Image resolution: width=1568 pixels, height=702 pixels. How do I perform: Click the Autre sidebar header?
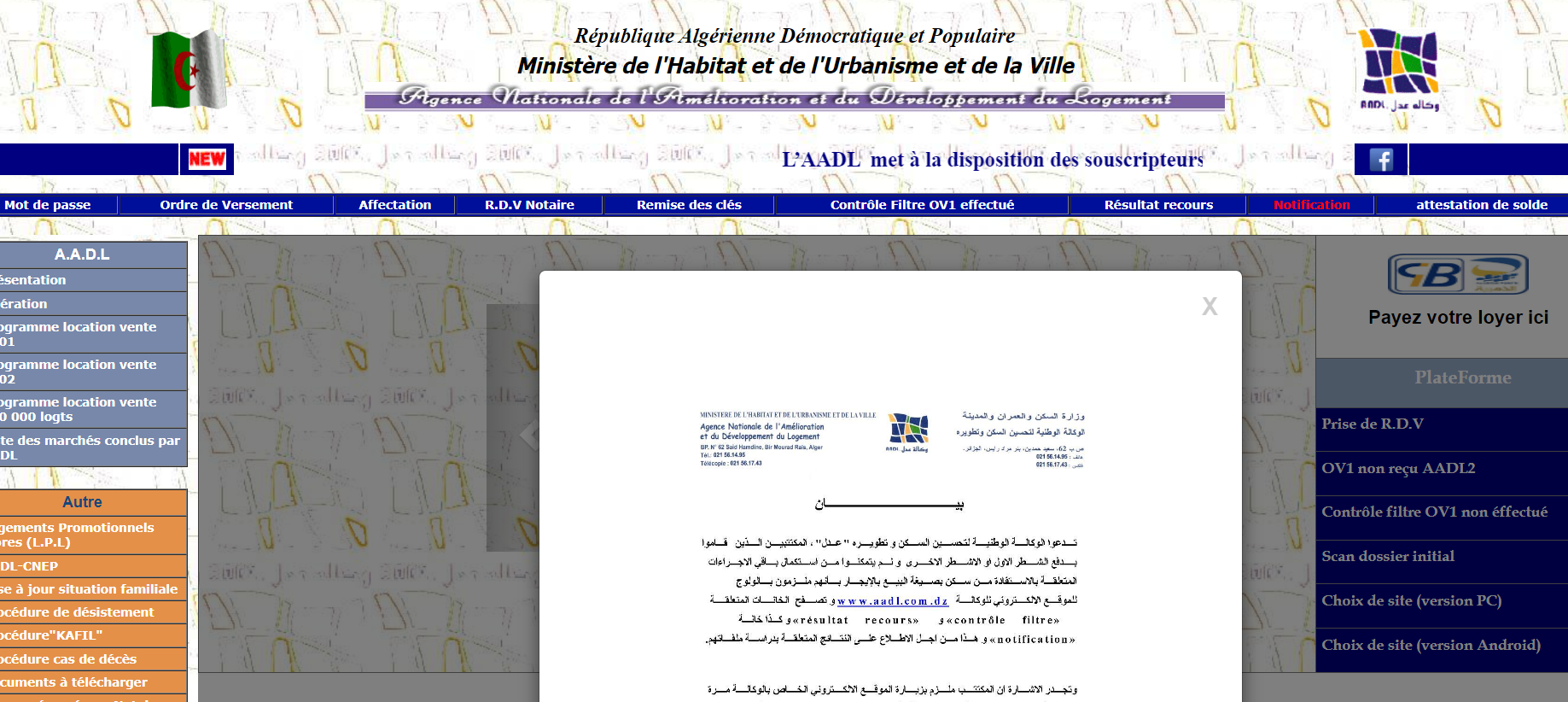(82, 502)
